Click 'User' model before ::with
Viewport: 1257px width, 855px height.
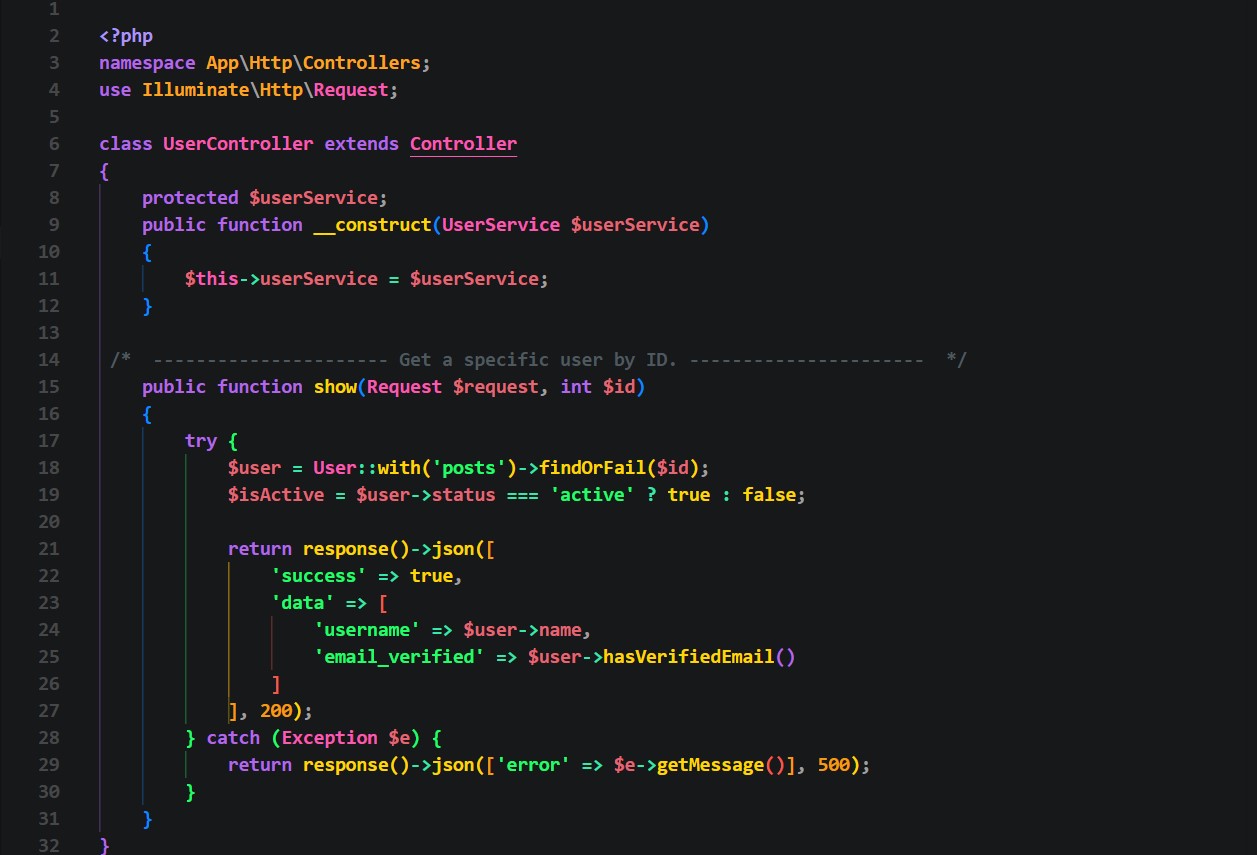(x=334, y=467)
